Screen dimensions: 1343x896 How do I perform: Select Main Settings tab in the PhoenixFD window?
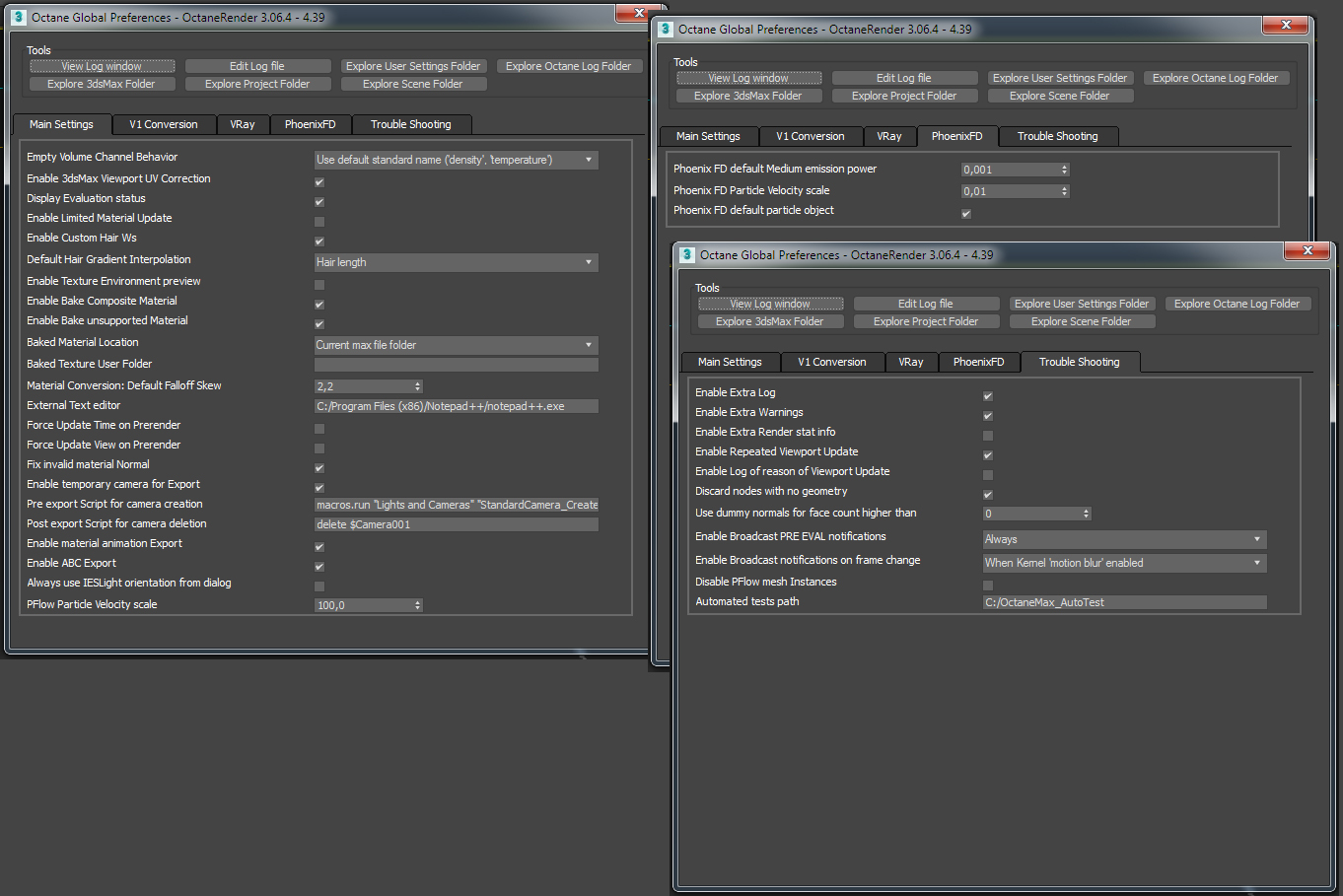(708, 136)
